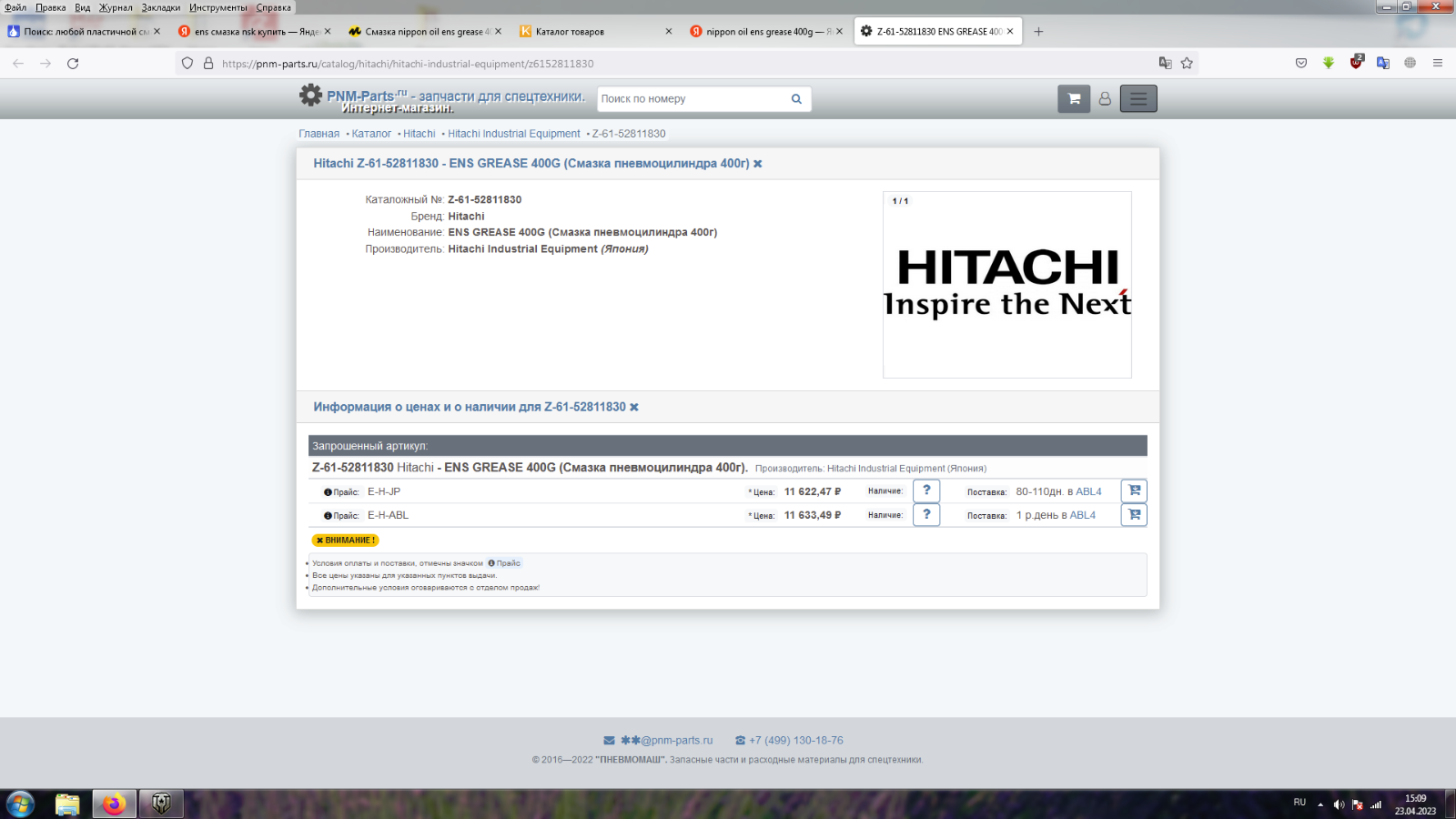Go to Каталог breadcrumb link
Image resolution: width=1456 pixels, height=819 pixels.
(x=371, y=134)
